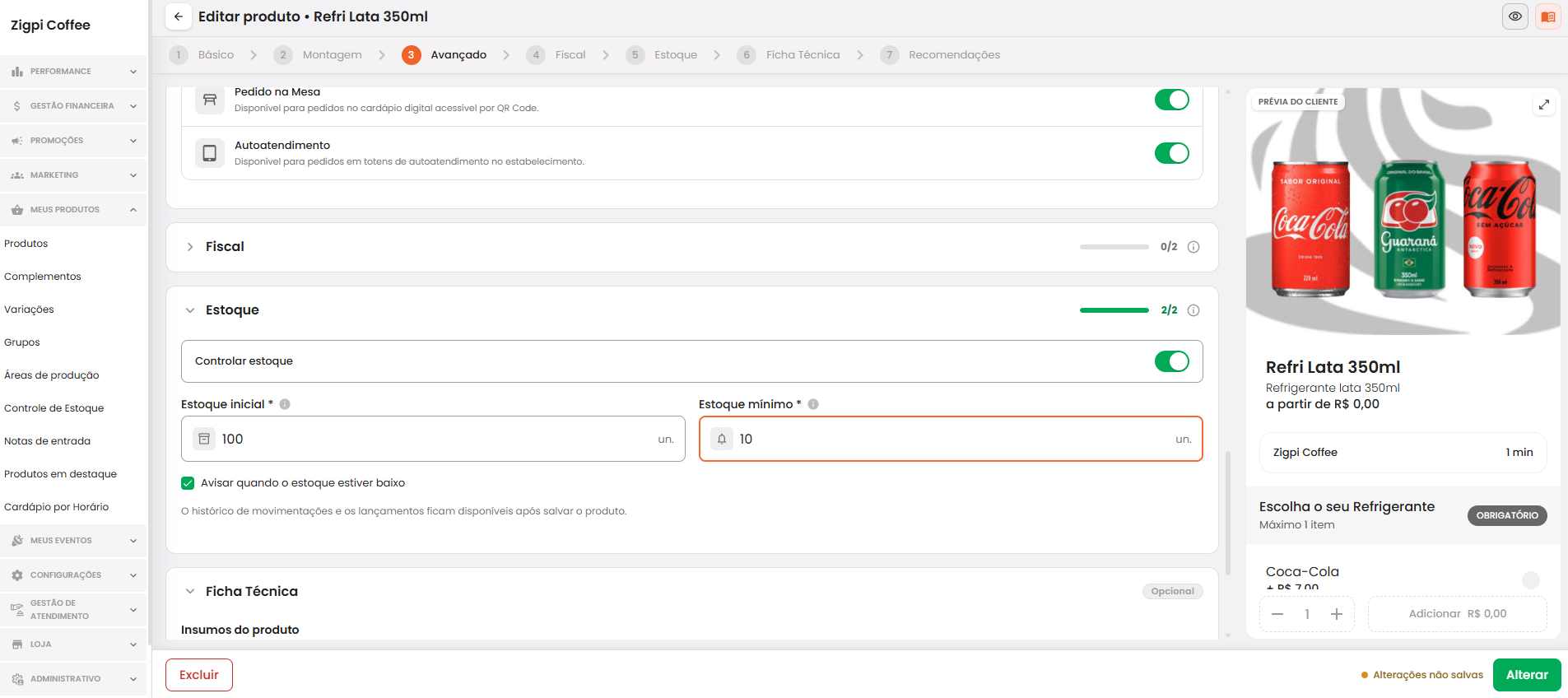Viewport: 1568px width, 698px height.
Task: Go to step 1 Básico
Action: click(x=202, y=55)
